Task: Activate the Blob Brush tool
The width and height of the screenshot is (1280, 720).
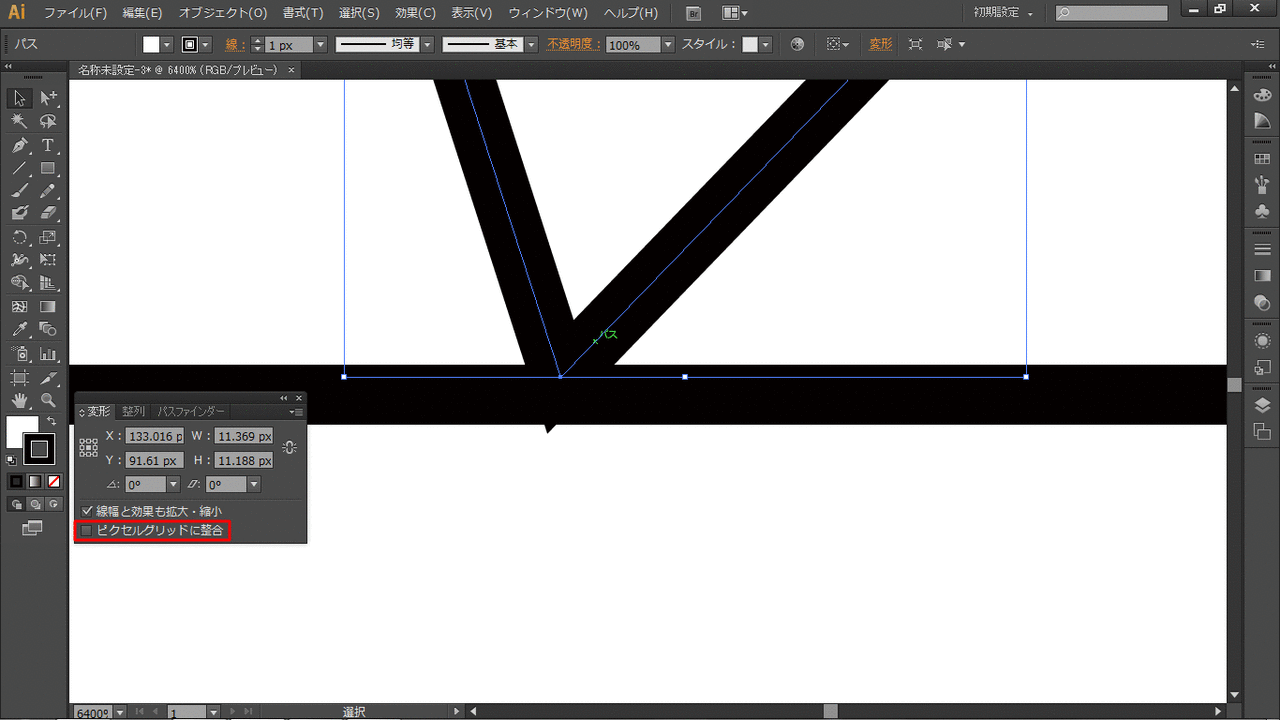Action: coord(19,213)
